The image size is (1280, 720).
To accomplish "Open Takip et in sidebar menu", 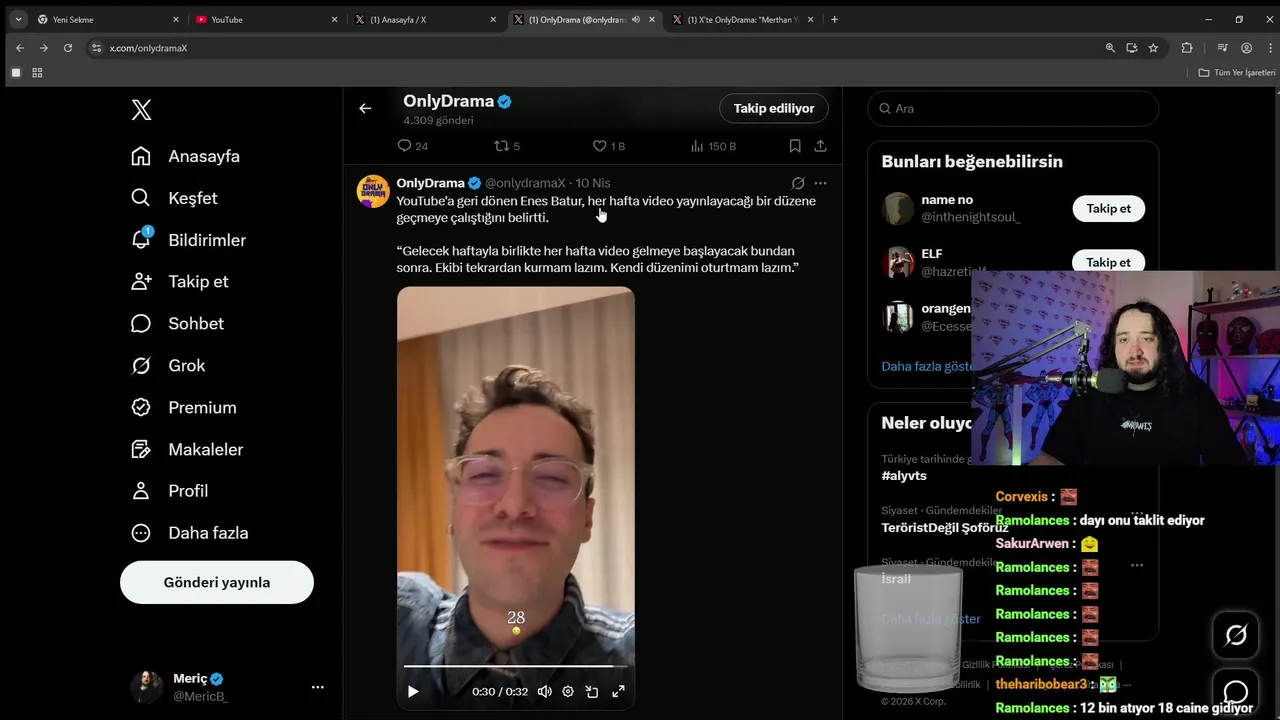I will [179, 281].
